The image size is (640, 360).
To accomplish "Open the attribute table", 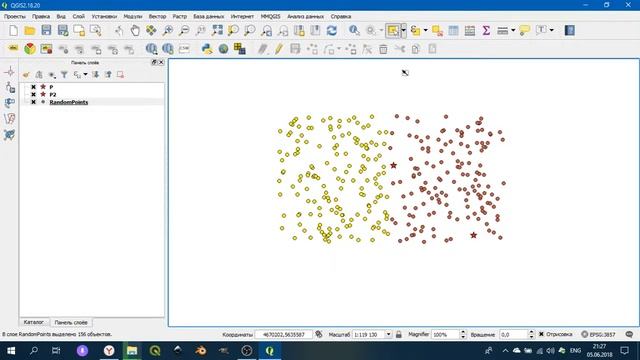I will [x=453, y=31].
